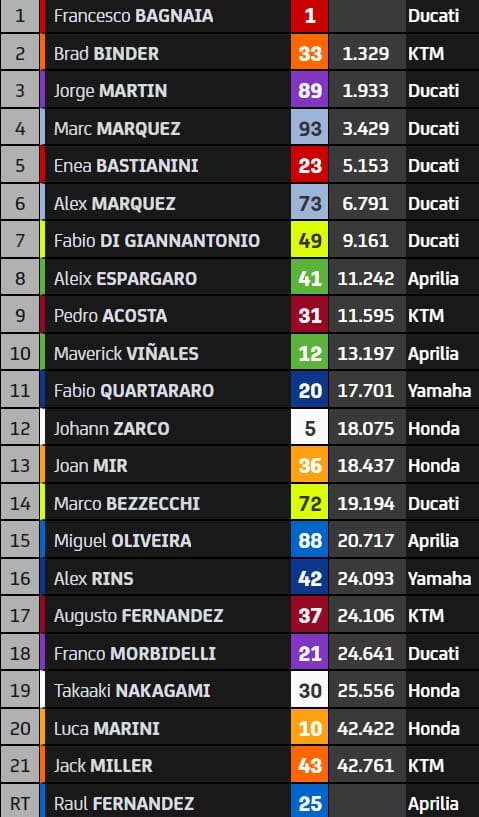The width and height of the screenshot is (479, 817).
Task: Click Pedro ACOSTA rider name
Action: click(x=110, y=316)
